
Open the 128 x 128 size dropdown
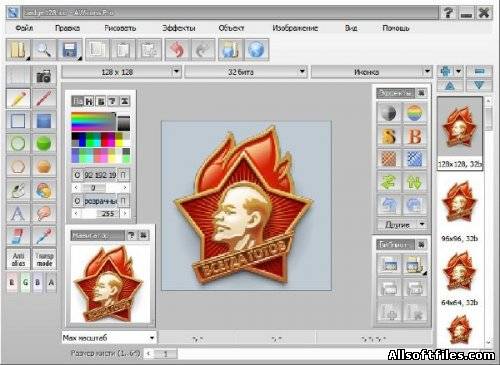tap(122, 72)
